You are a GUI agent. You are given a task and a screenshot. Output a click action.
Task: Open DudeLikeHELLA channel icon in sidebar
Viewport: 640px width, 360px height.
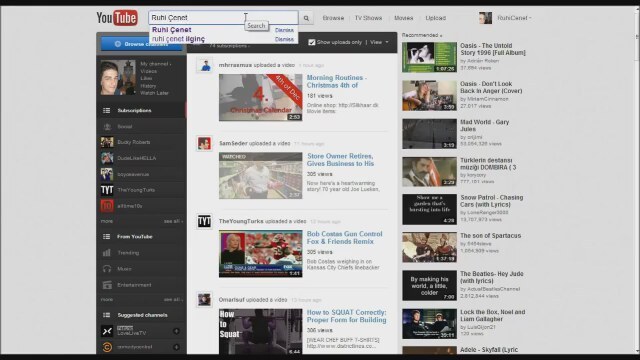[x=107, y=158]
